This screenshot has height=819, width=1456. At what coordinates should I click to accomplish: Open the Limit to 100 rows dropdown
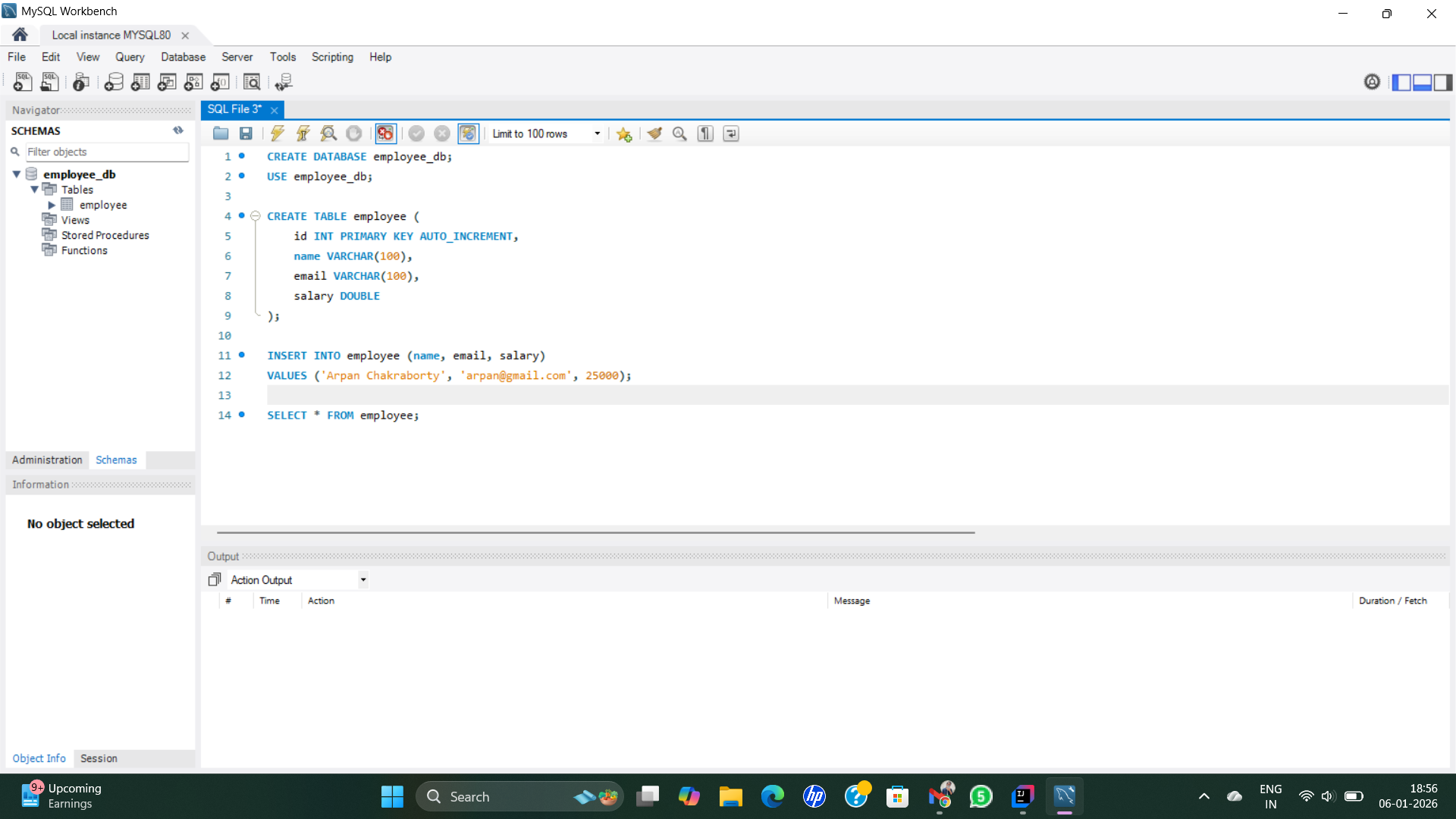[x=598, y=133]
